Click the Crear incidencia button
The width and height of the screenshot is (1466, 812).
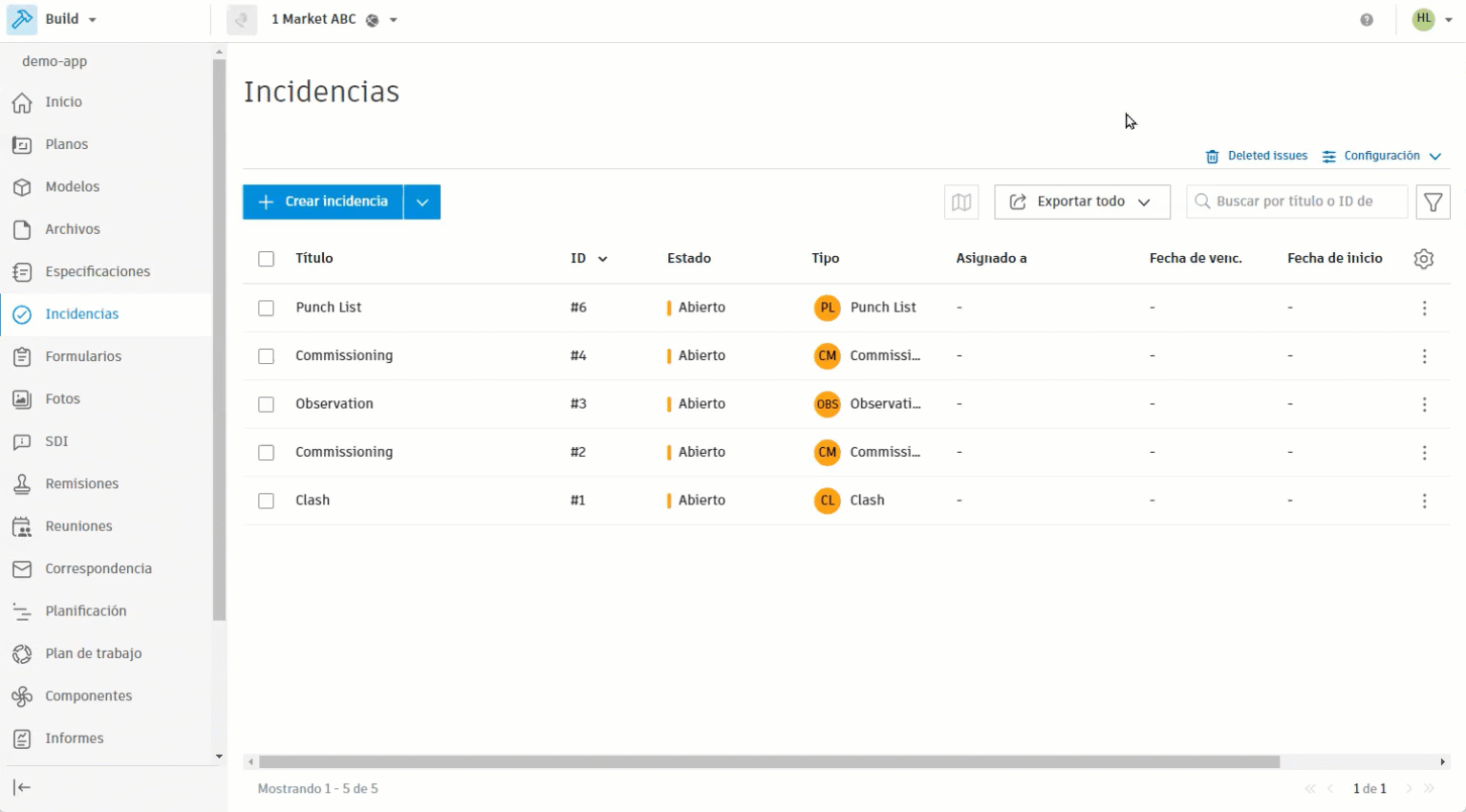(x=323, y=202)
